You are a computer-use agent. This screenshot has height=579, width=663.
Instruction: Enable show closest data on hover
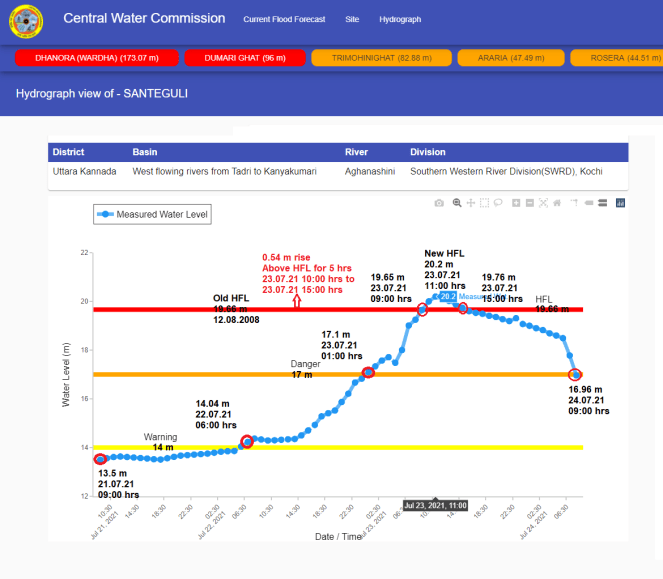click(x=589, y=203)
